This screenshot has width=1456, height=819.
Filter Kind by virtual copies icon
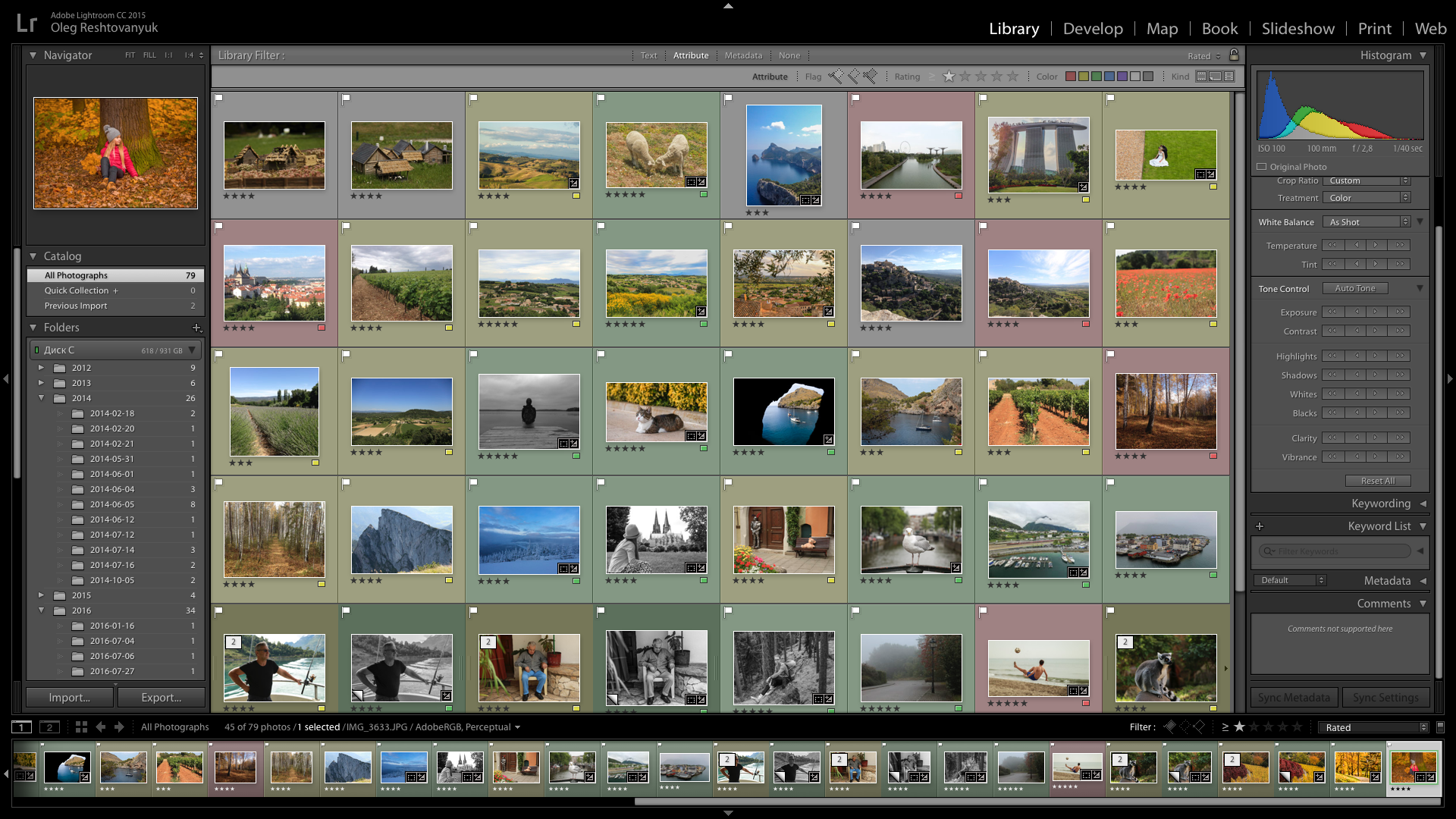click(1216, 77)
